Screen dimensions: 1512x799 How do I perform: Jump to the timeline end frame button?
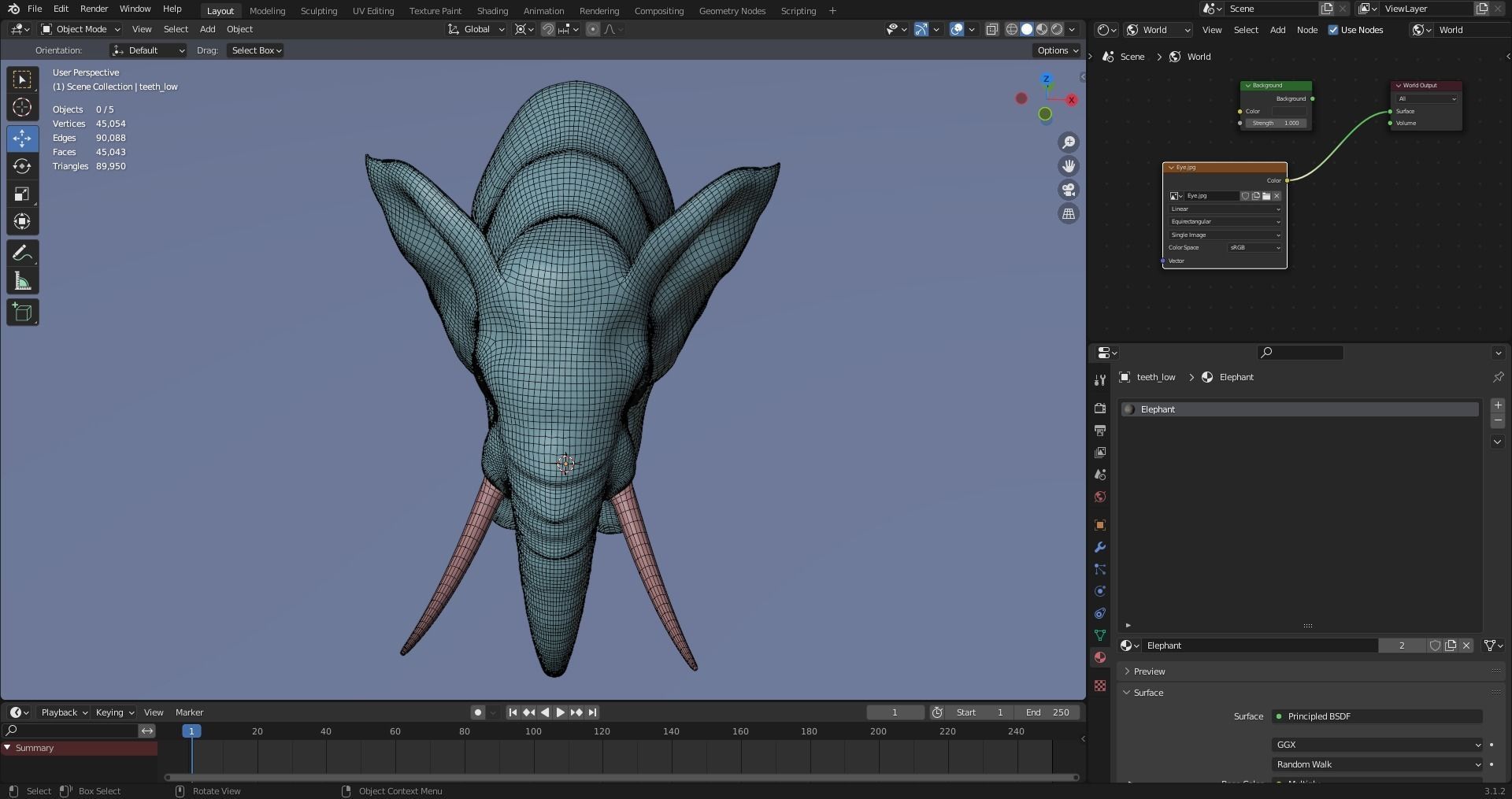point(592,712)
